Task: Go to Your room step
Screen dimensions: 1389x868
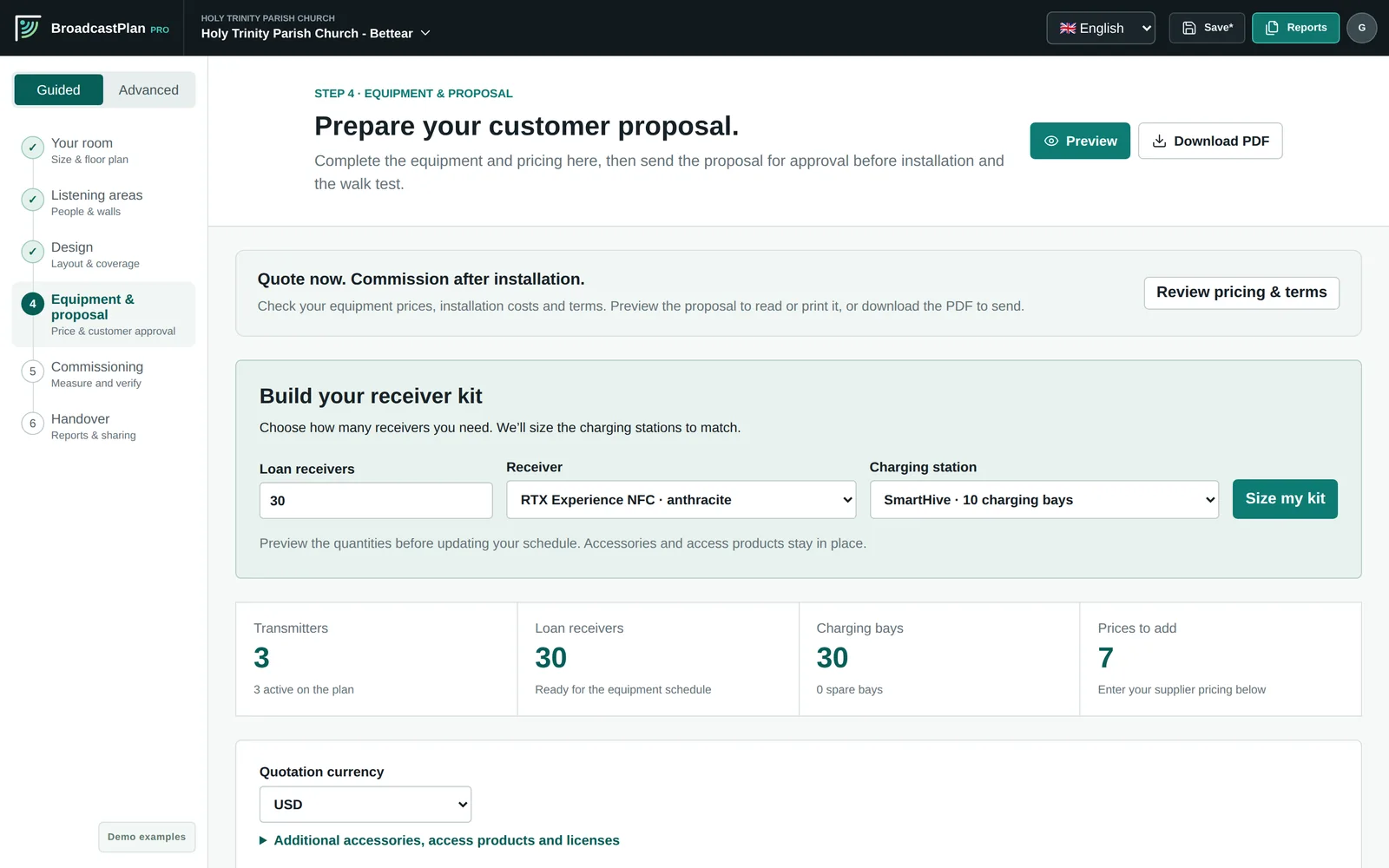Action: point(103,150)
